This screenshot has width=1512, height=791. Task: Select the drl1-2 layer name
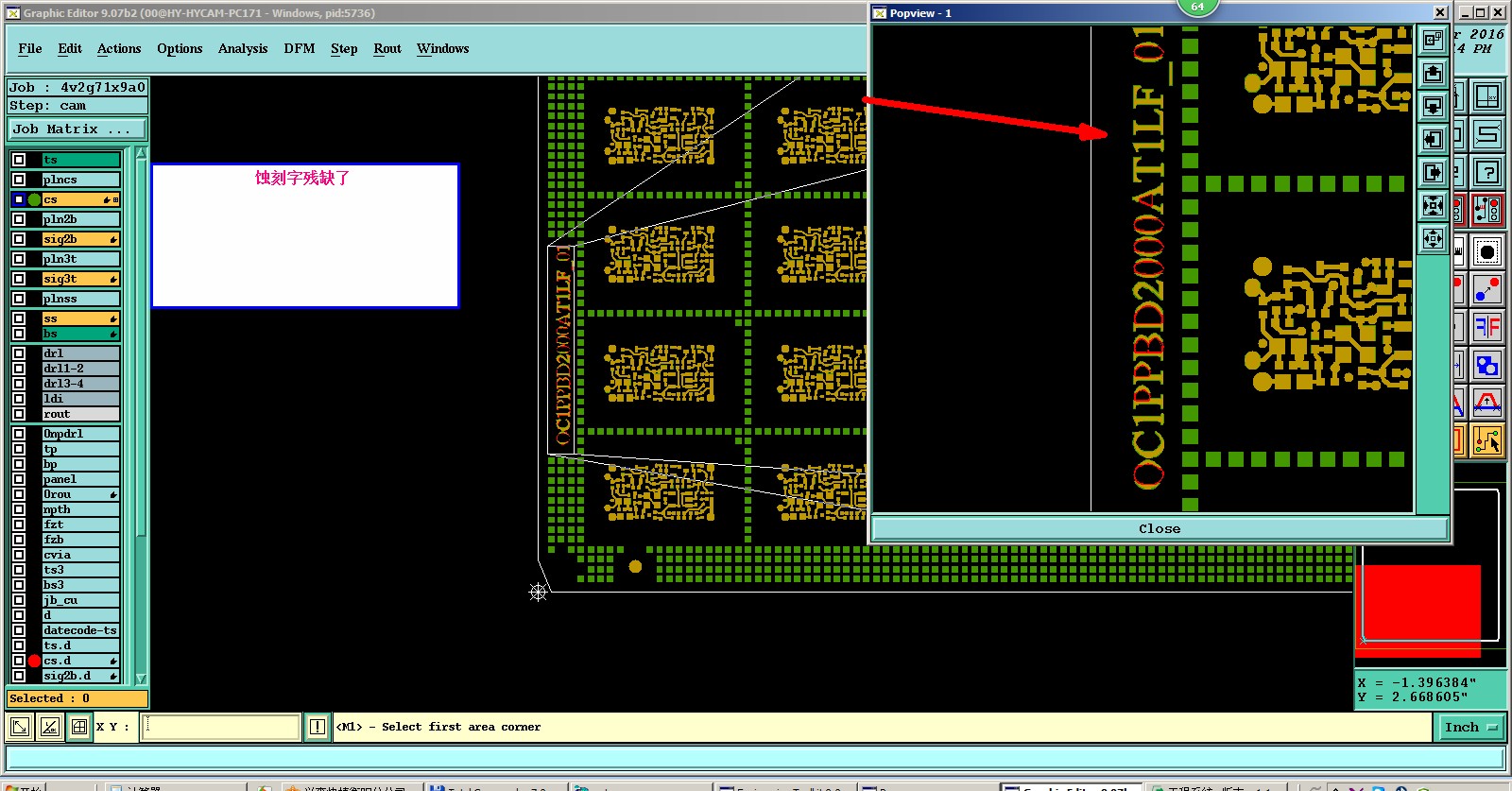[81, 369]
